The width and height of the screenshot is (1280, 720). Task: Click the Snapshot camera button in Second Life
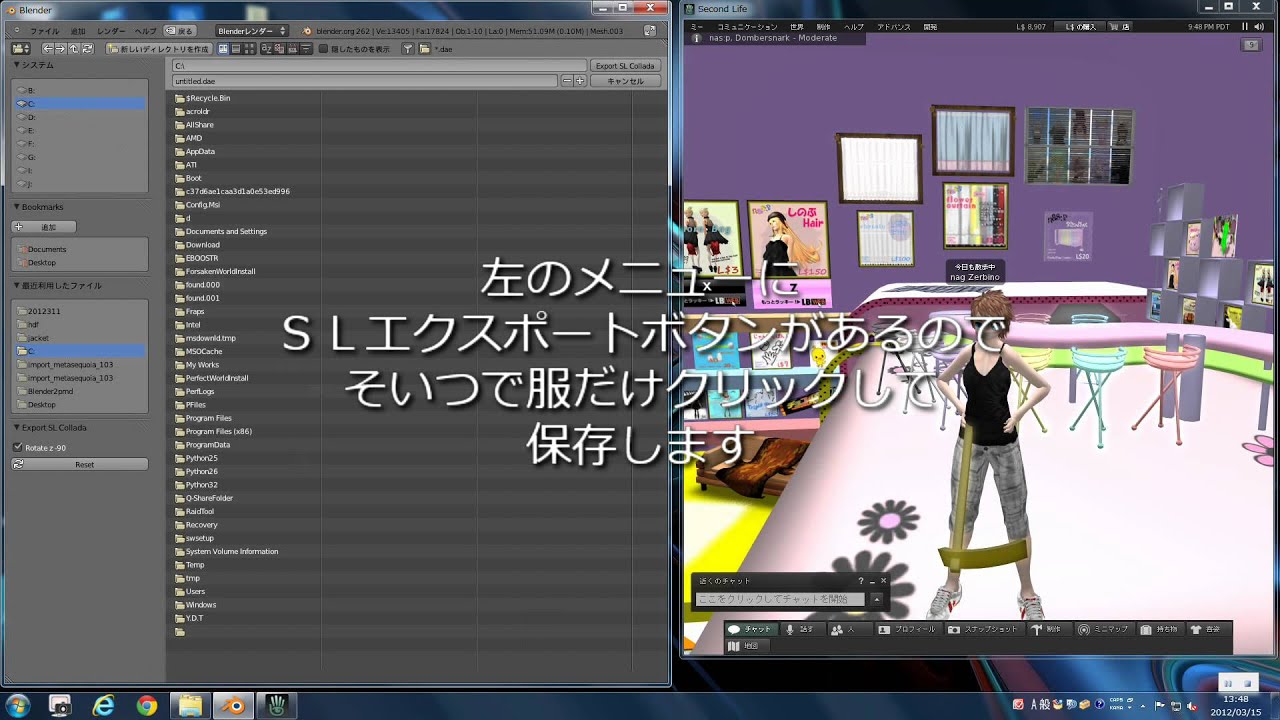point(983,629)
